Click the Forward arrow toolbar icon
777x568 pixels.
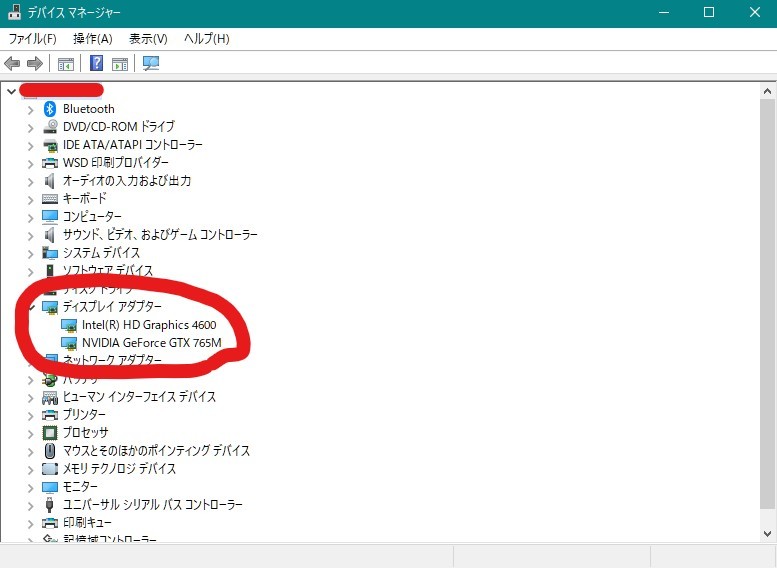pos(35,63)
